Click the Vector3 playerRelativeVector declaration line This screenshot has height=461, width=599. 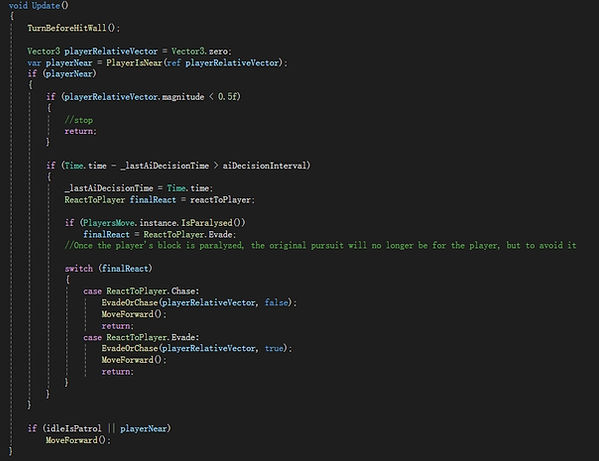click(129, 51)
